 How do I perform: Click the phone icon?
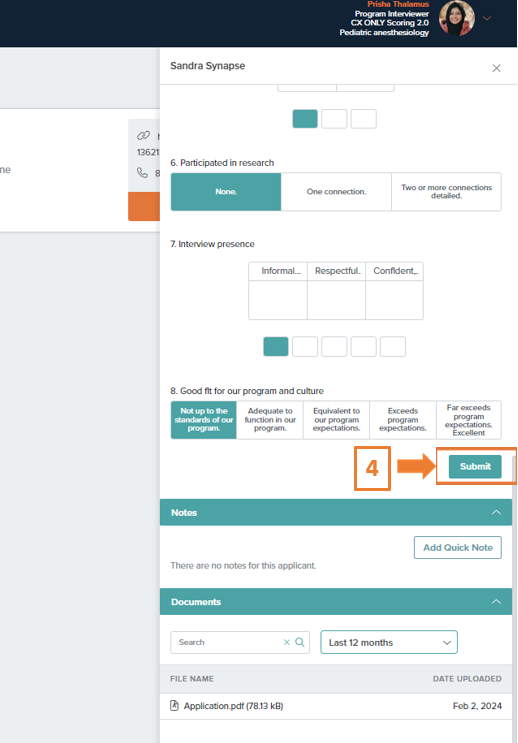[x=142, y=172]
